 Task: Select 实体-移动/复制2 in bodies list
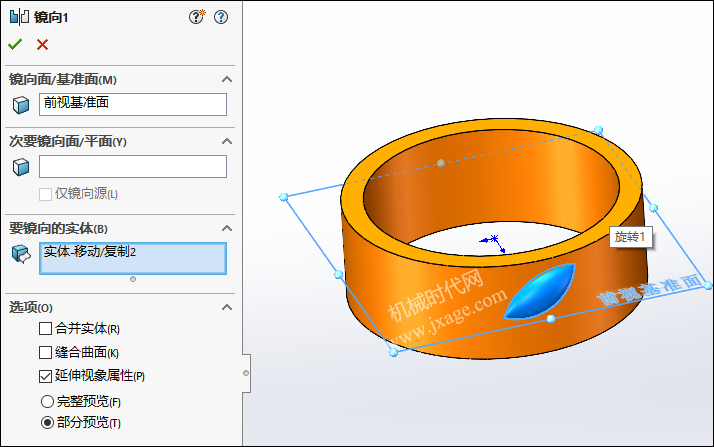point(90,252)
